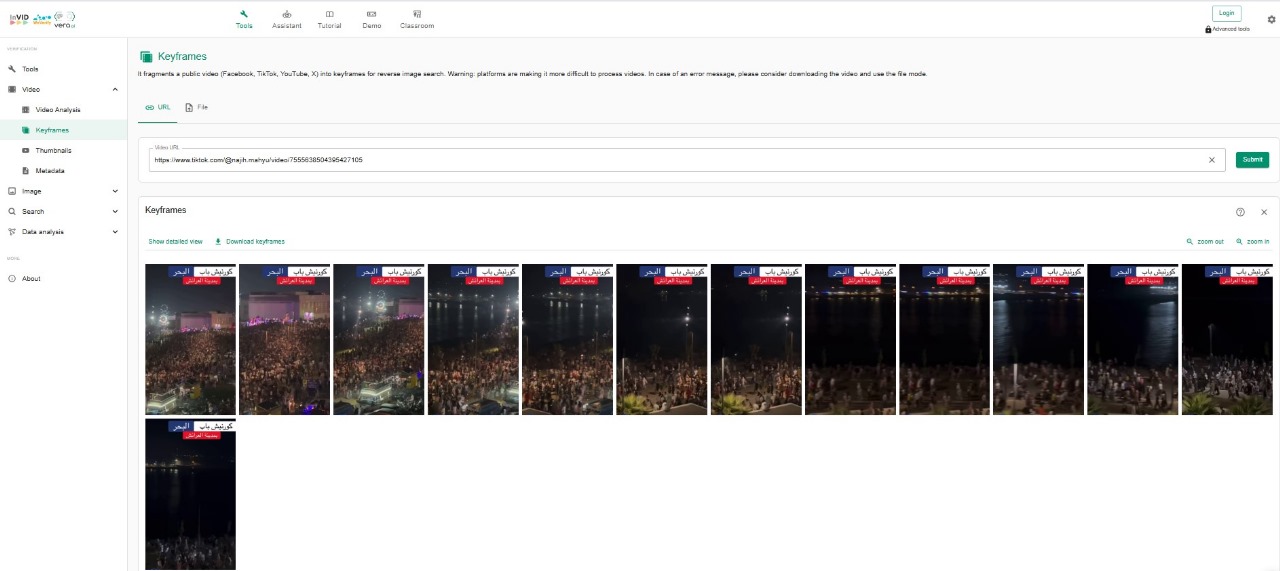This screenshot has height=571, width=1280.
Task: Close the Keyframes results panel
Action: point(1264,212)
